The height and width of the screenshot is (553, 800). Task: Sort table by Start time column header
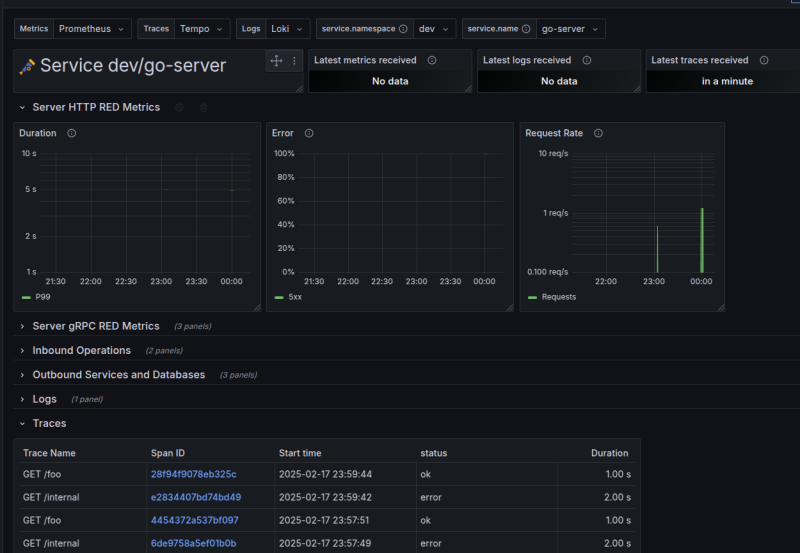[300, 453]
